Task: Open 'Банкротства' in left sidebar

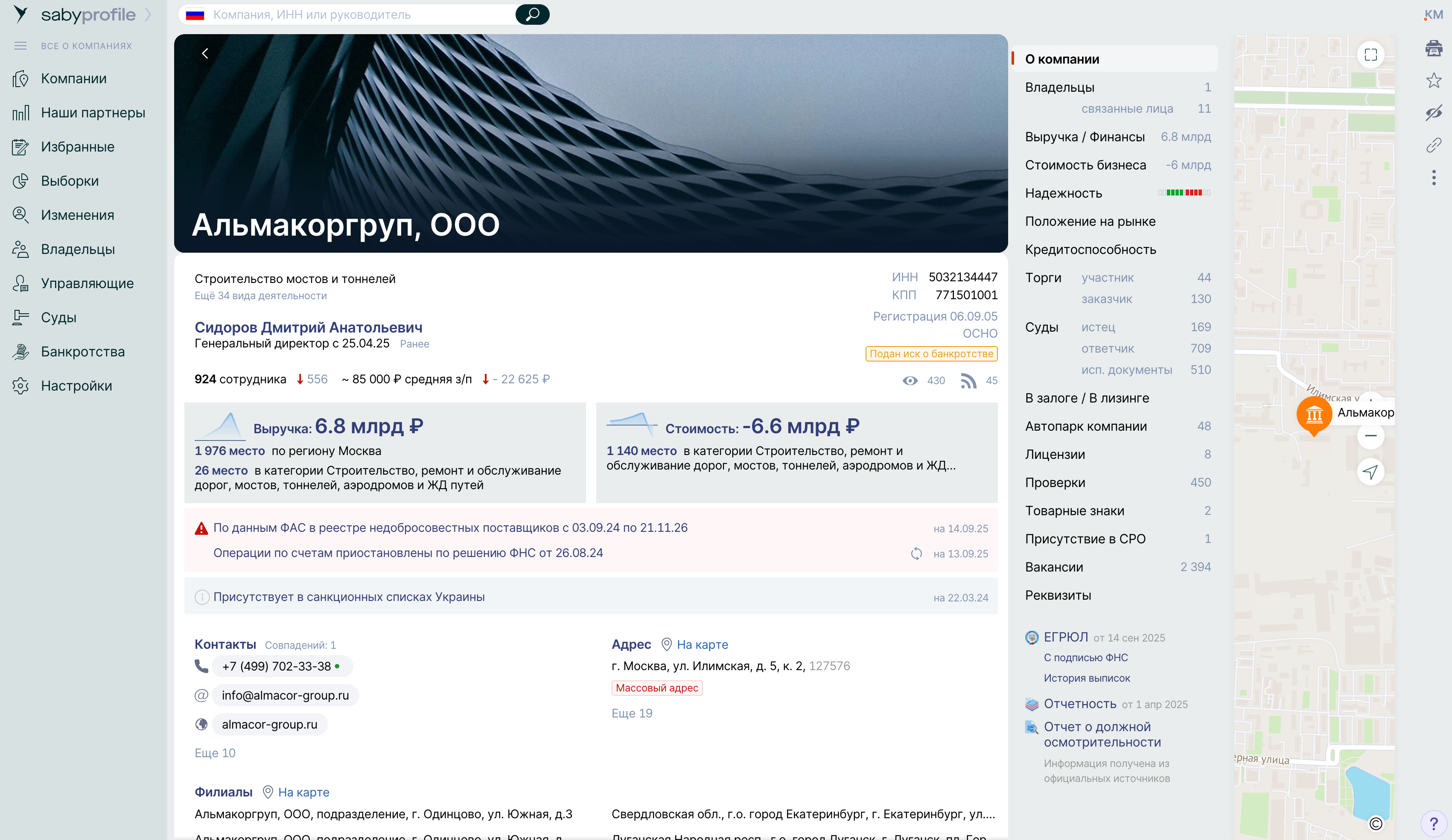Action: click(82, 351)
